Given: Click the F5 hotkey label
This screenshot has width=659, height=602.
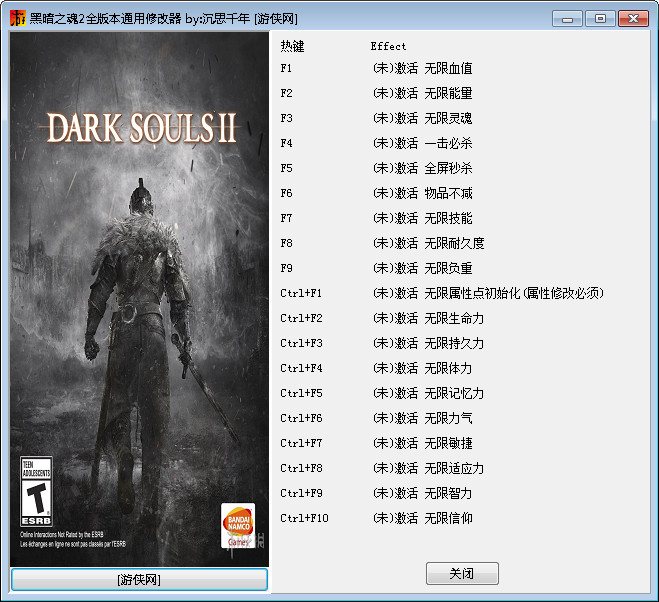Looking at the screenshot, I should coord(286,168).
